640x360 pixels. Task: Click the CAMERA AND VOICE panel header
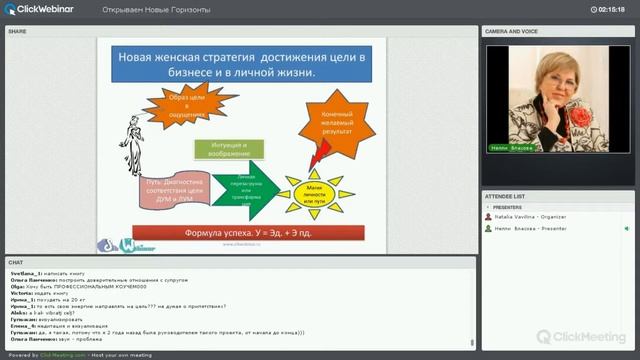(x=558, y=31)
